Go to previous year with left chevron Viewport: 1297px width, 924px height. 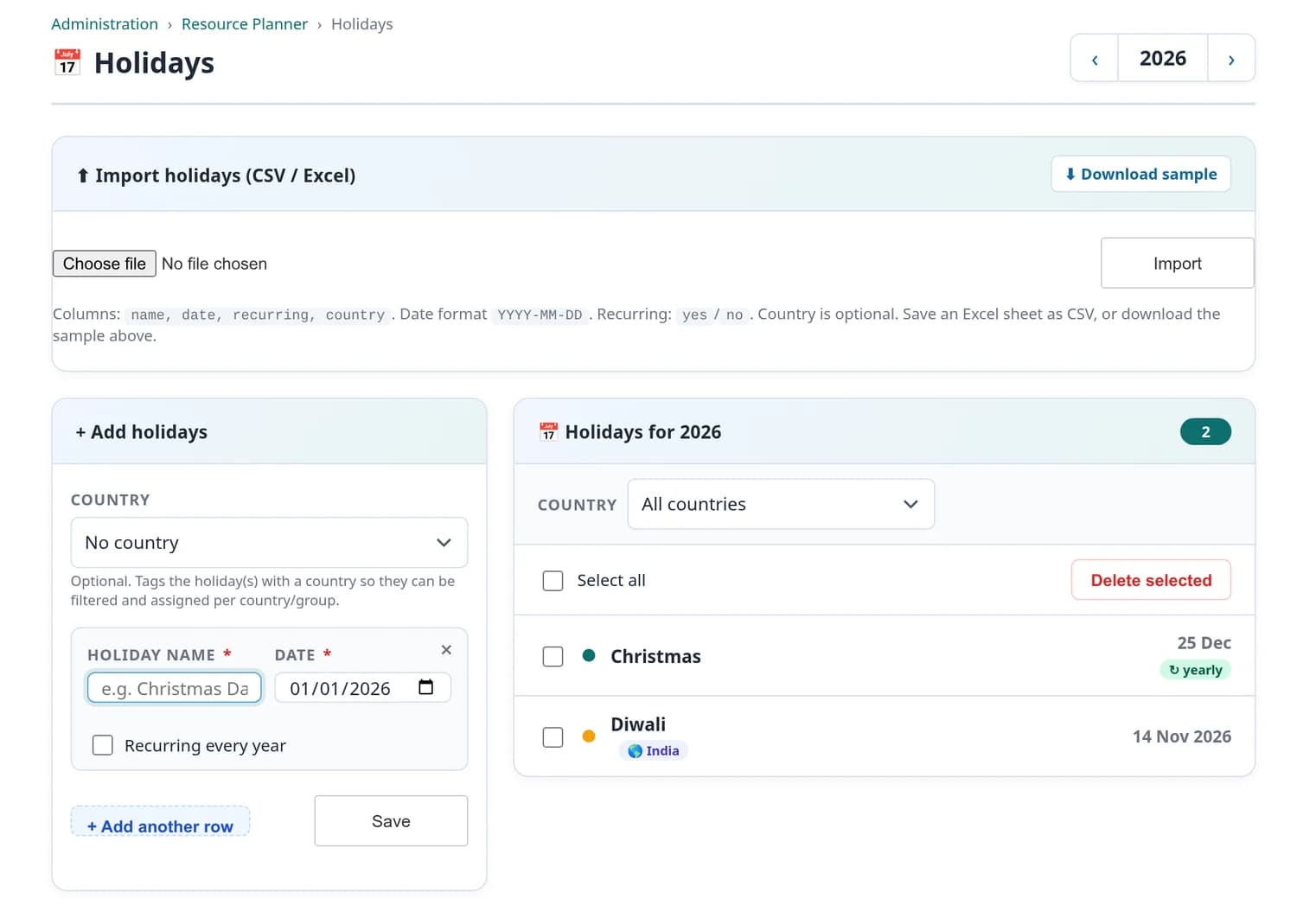click(x=1095, y=59)
